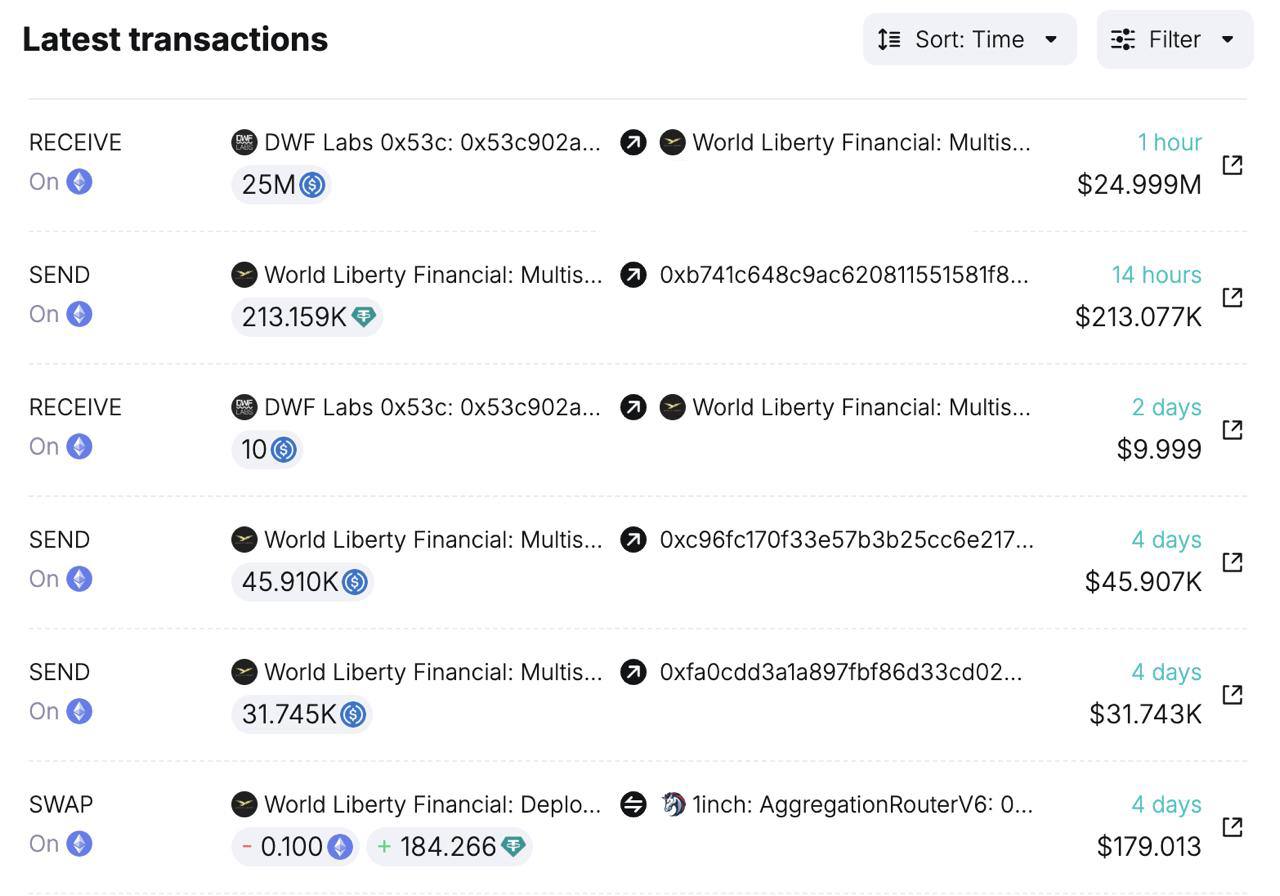Viewport: 1280px width, 896px height.
Task: Open external link for 25M receive transaction
Action: (x=1232, y=165)
